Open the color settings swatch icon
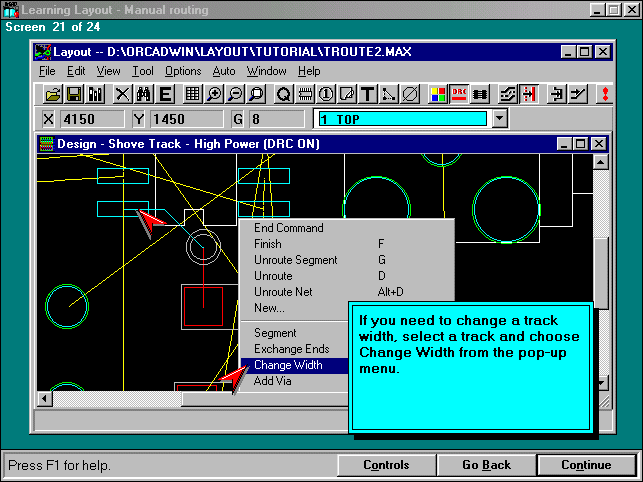 (x=439, y=94)
